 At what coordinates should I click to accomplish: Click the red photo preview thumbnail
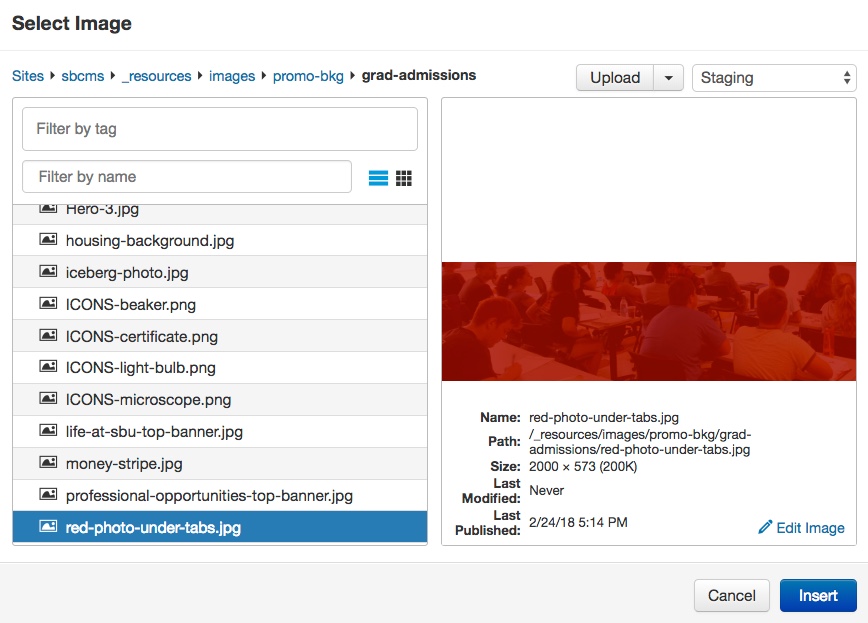coord(648,321)
